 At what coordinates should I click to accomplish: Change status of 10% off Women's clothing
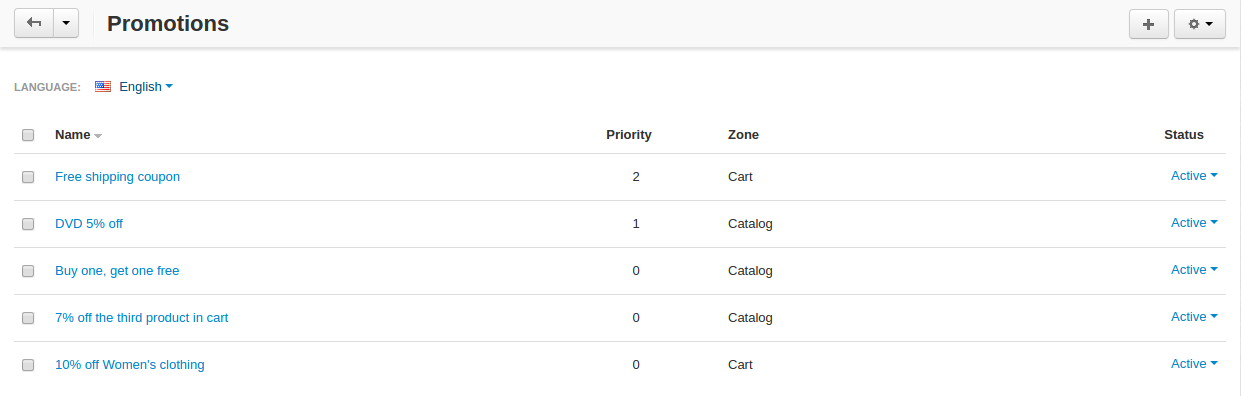pyautogui.click(x=1194, y=364)
